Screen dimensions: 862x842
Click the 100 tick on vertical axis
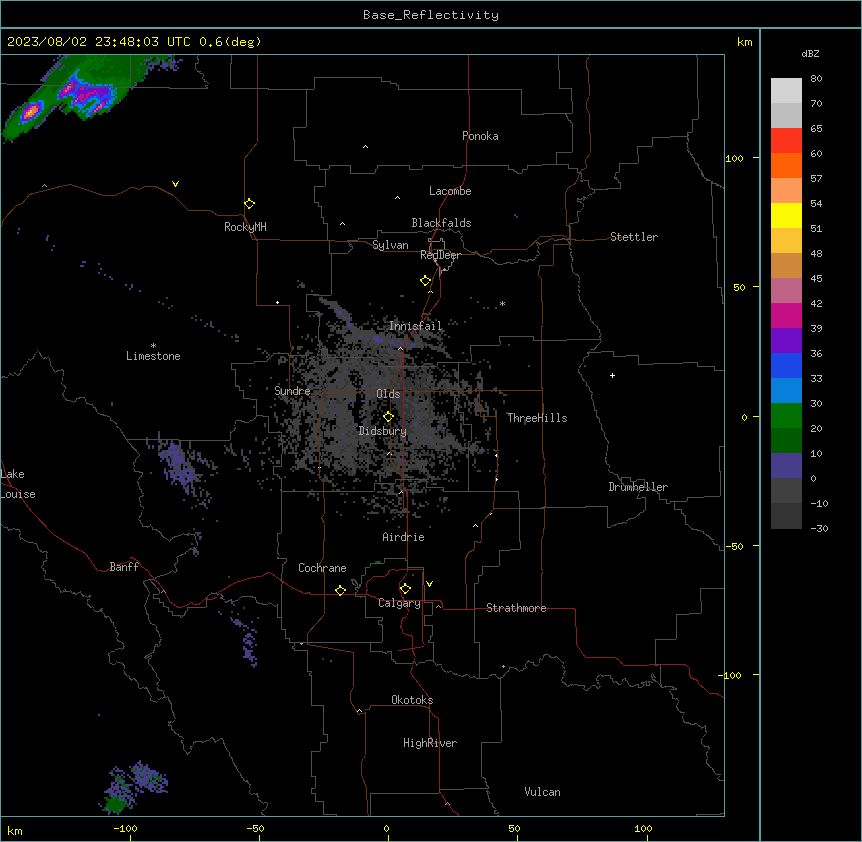(x=734, y=158)
